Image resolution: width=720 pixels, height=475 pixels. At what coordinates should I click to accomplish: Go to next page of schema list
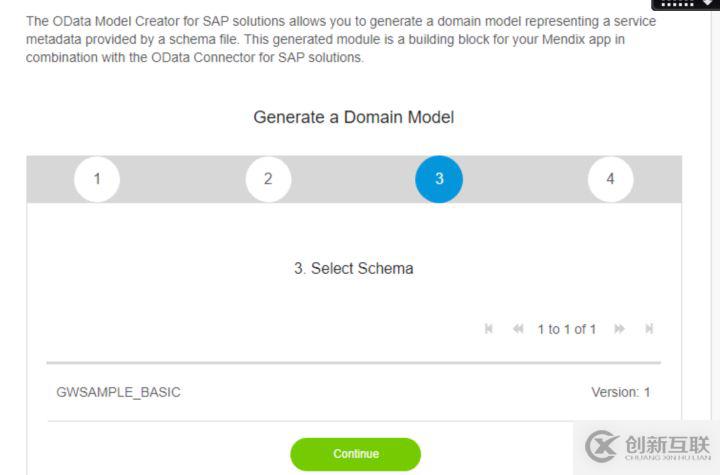pos(620,329)
